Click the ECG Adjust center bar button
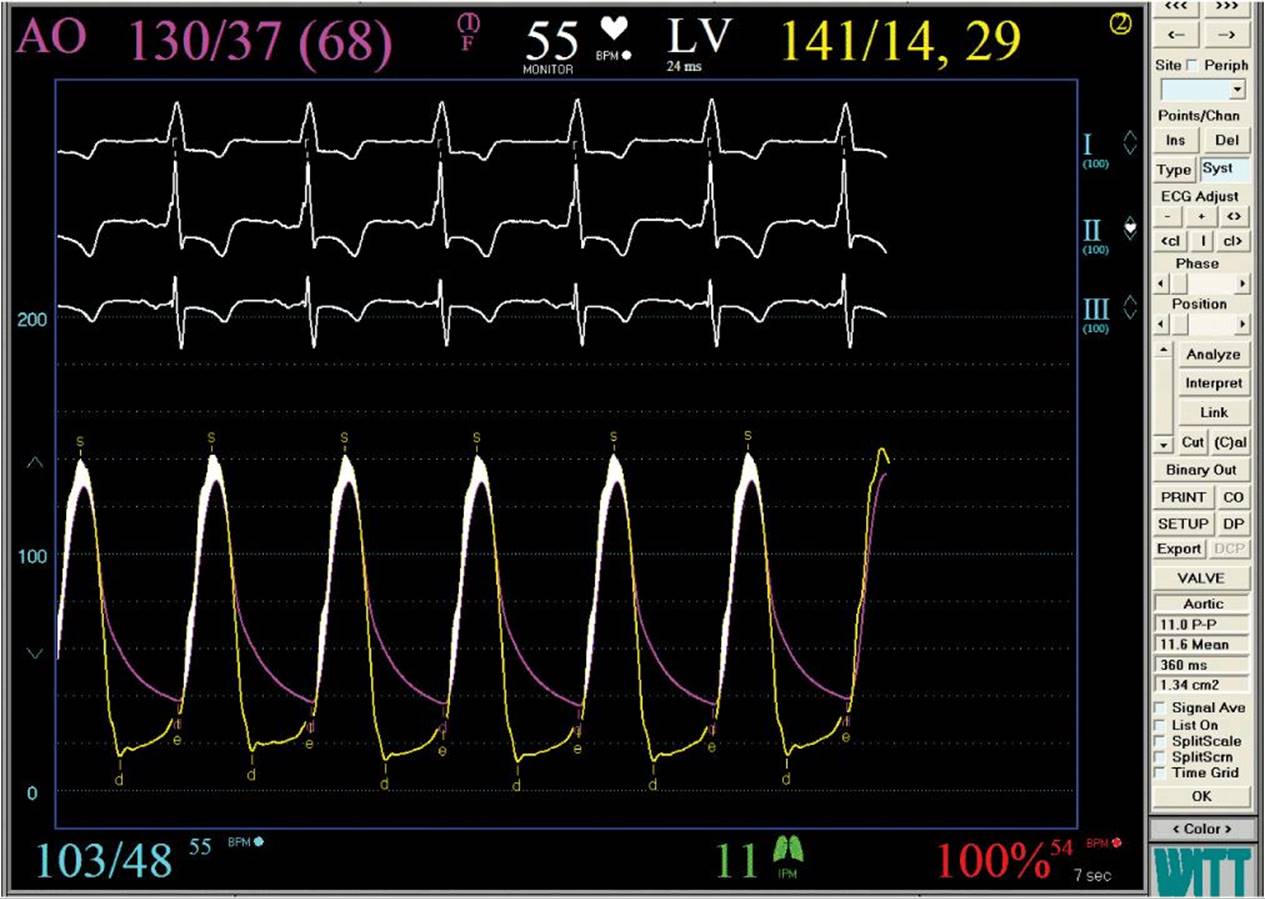The width and height of the screenshot is (1265, 899). click(x=1201, y=241)
